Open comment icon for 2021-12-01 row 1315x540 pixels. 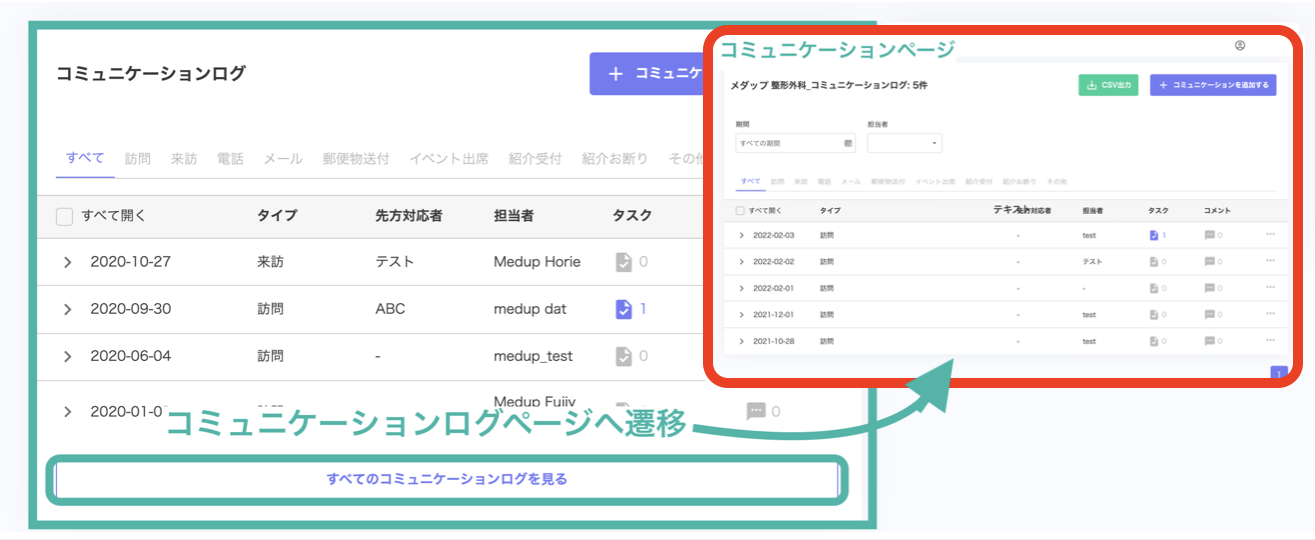click(1210, 315)
